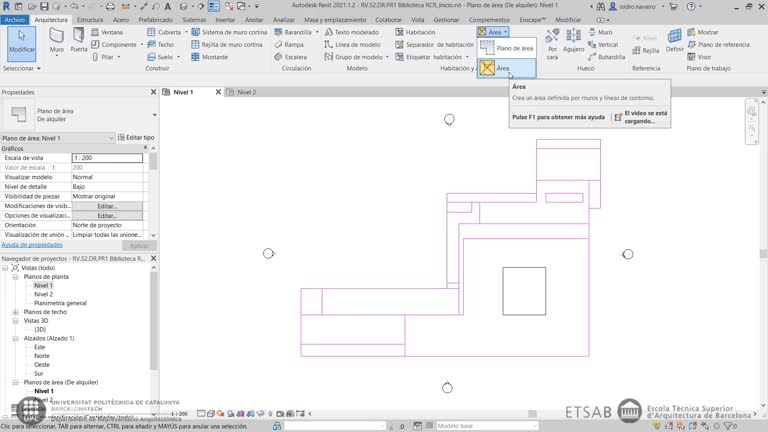This screenshot has width=768, height=432.
Task: Choose the Escalera stair tool
Action: tap(289, 57)
